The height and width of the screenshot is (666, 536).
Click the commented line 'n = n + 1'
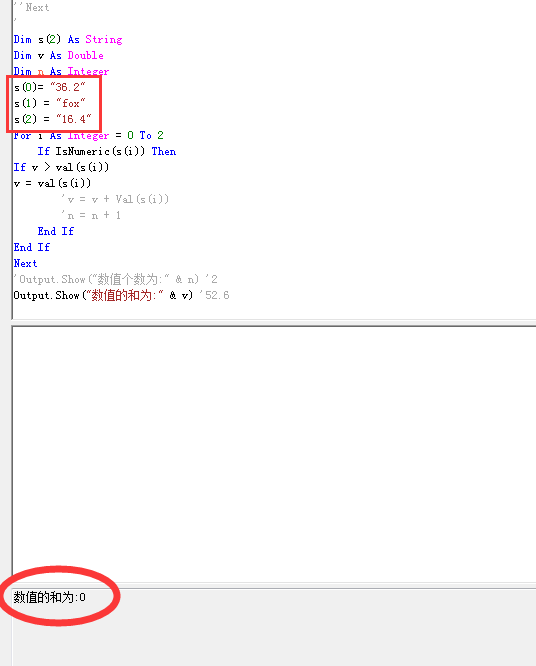click(91, 215)
